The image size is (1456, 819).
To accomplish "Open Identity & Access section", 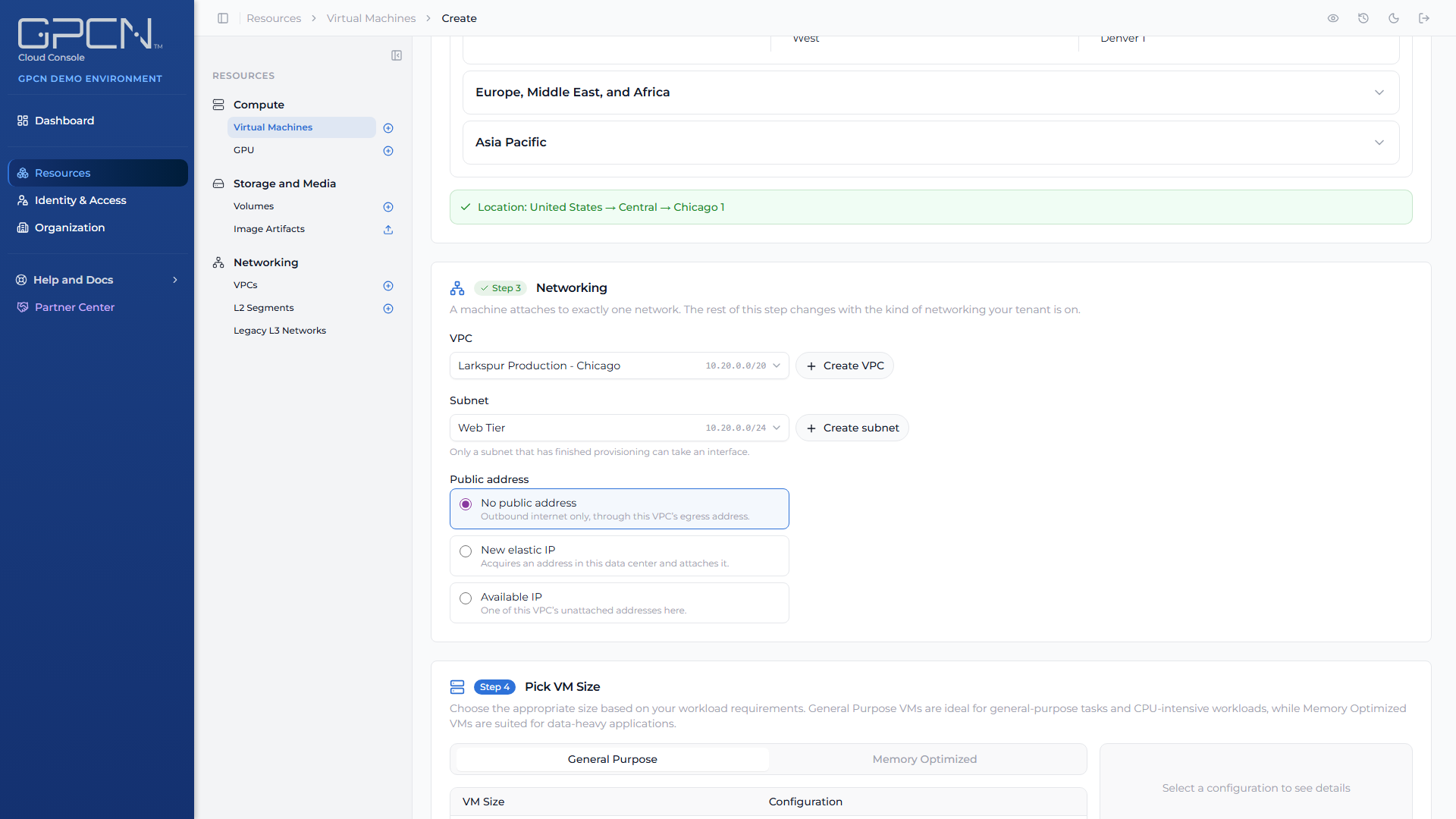I will pos(97,200).
